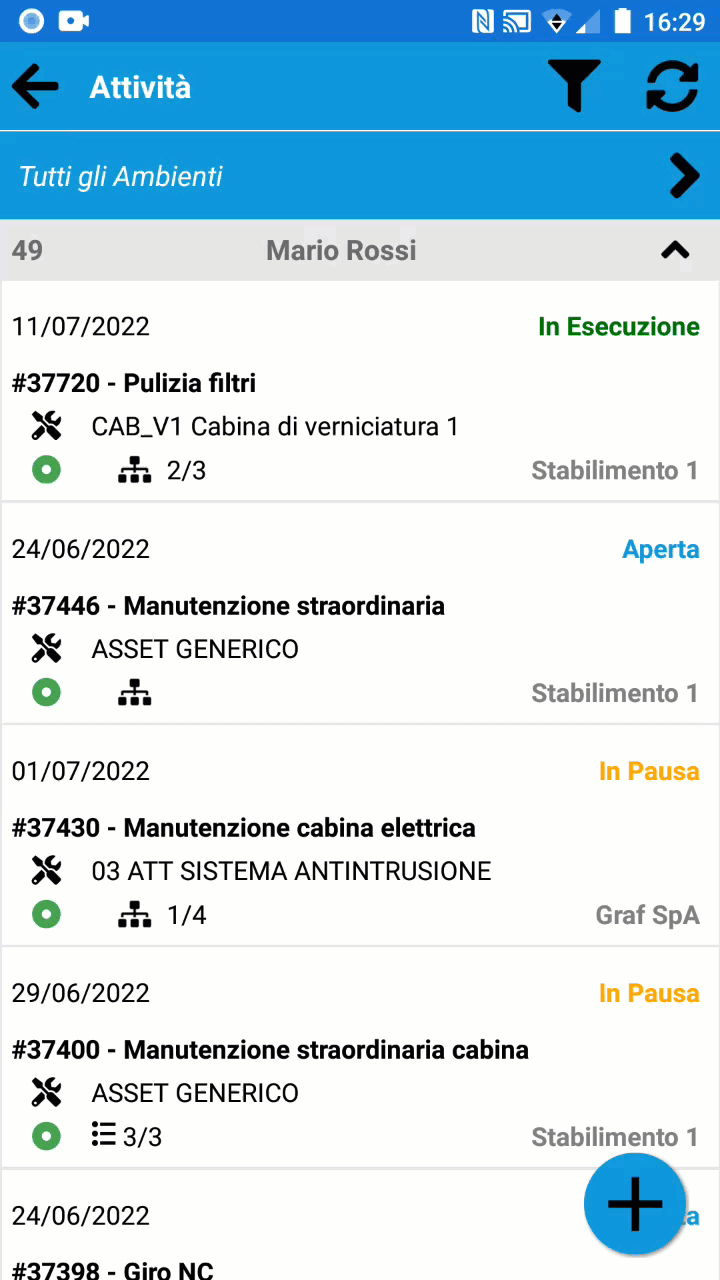This screenshot has height=1280, width=720.
Task: Tap wrench icon for CAB_V1 Cabina
Action: 46,427
